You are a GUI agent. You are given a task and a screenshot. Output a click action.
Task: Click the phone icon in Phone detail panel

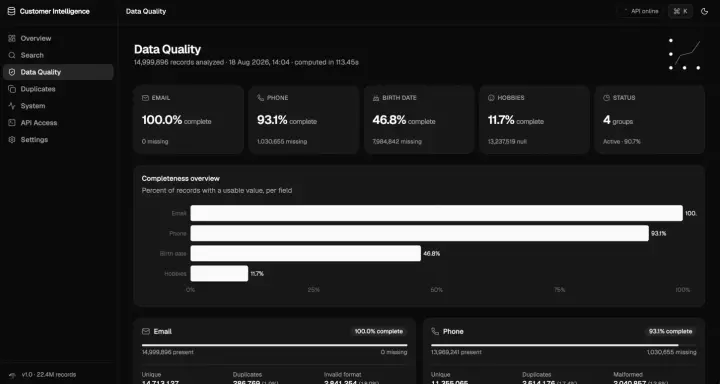435,332
